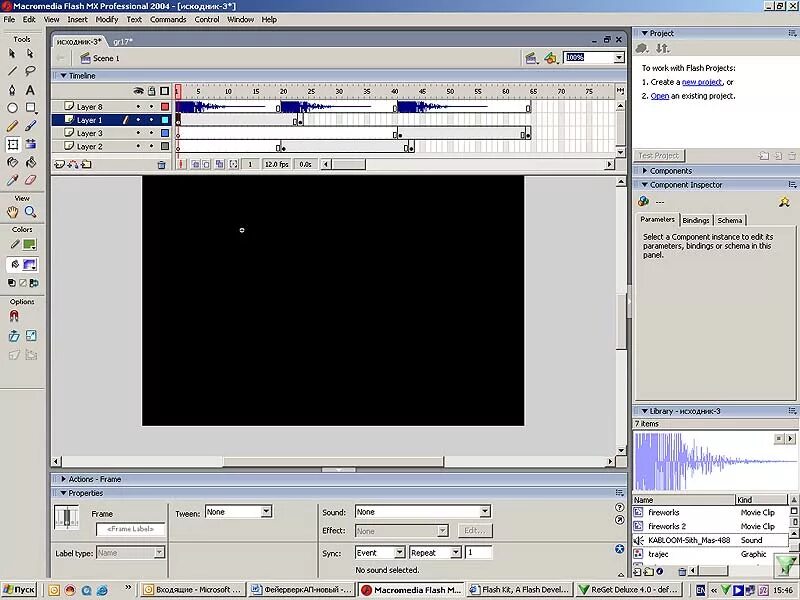Click the 'new project' link

(702, 82)
